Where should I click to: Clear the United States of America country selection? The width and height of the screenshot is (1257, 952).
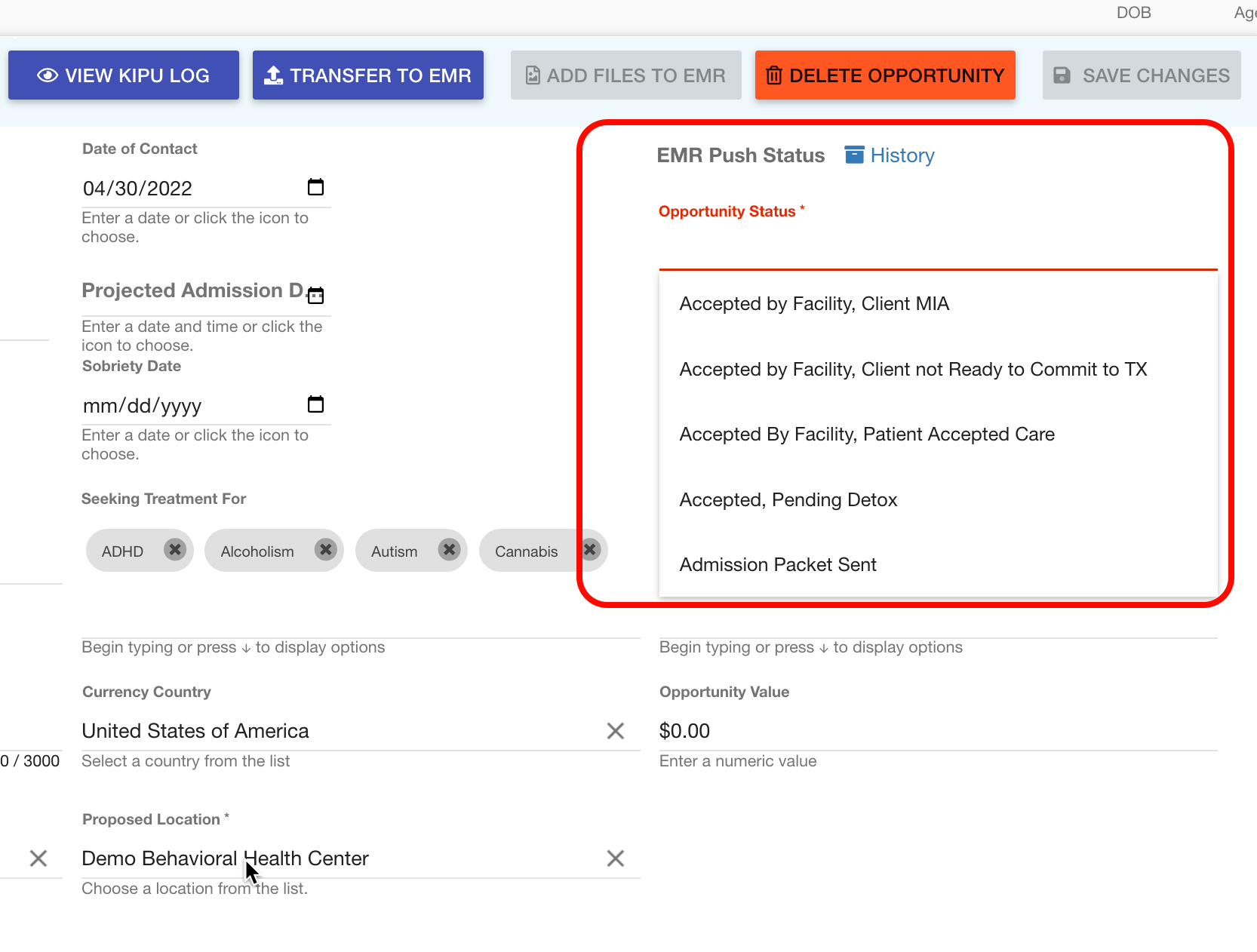(x=615, y=730)
